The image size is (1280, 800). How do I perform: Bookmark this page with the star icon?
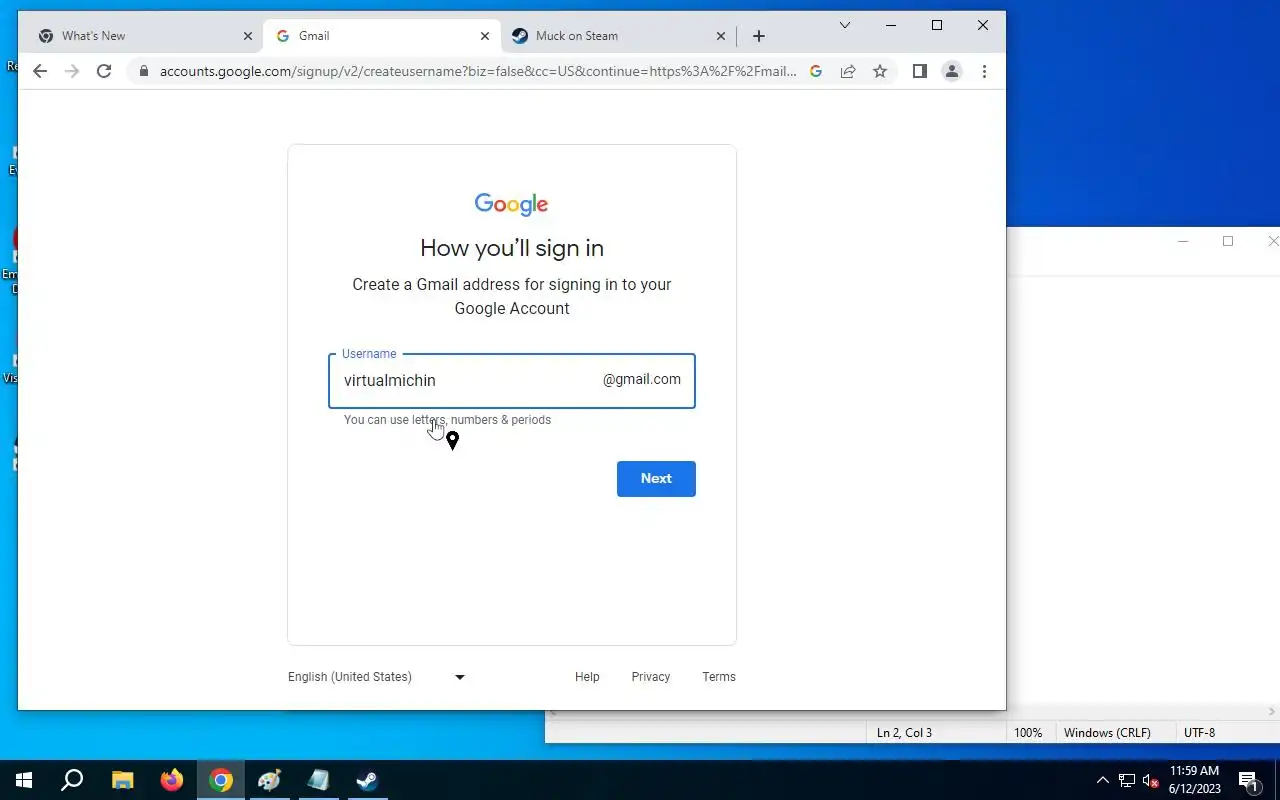[x=880, y=71]
